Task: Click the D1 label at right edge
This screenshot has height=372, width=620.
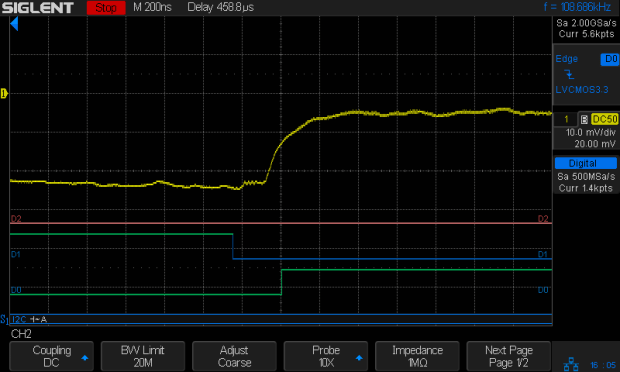Action: click(x=542, y=254)
